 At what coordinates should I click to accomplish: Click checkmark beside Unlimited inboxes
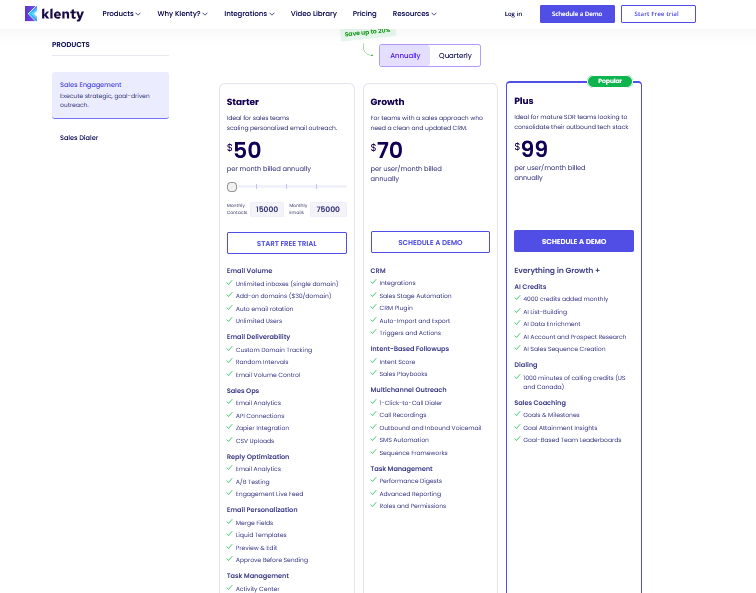230,283
